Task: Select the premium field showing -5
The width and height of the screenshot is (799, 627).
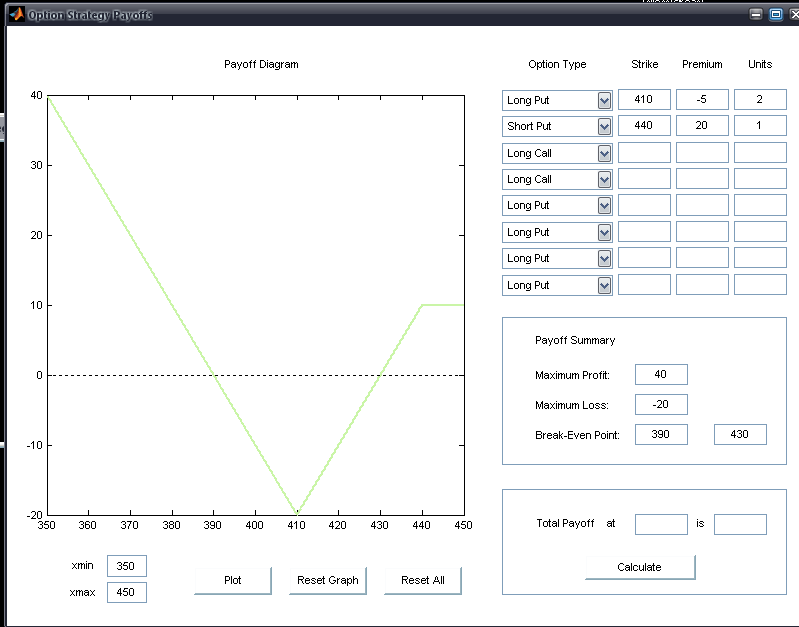Action: tap(702, 99)
